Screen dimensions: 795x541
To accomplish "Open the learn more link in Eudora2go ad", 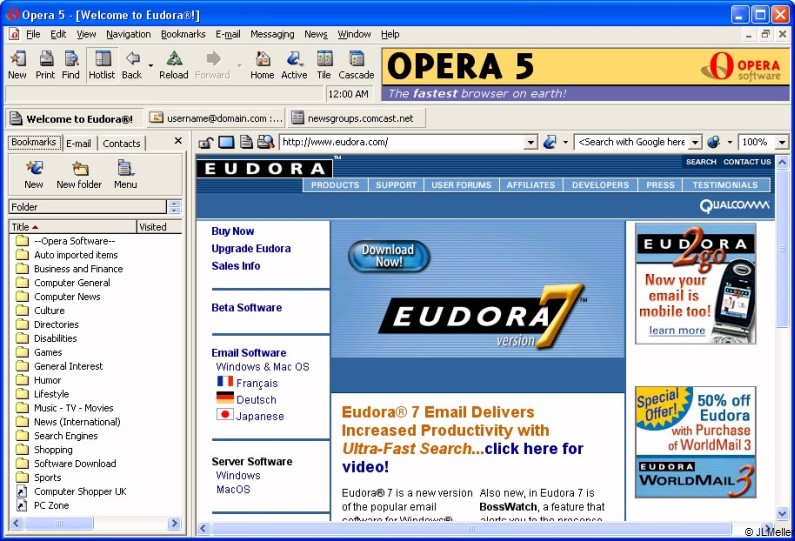I will [677, 331].
